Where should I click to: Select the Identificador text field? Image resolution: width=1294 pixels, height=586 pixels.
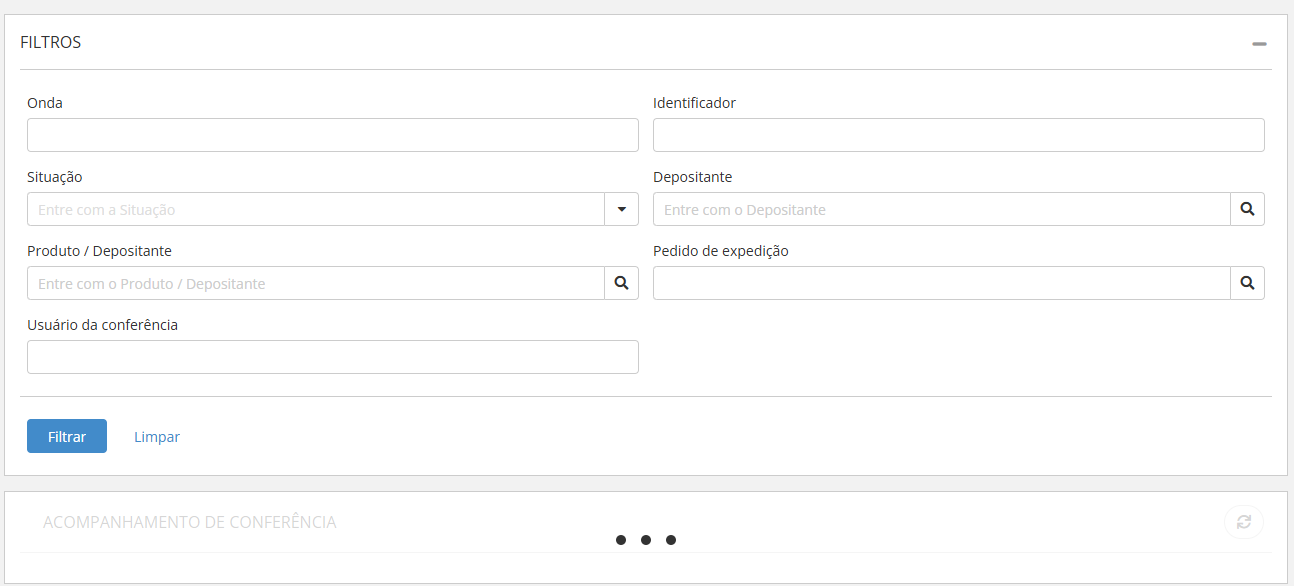point(958,135)
